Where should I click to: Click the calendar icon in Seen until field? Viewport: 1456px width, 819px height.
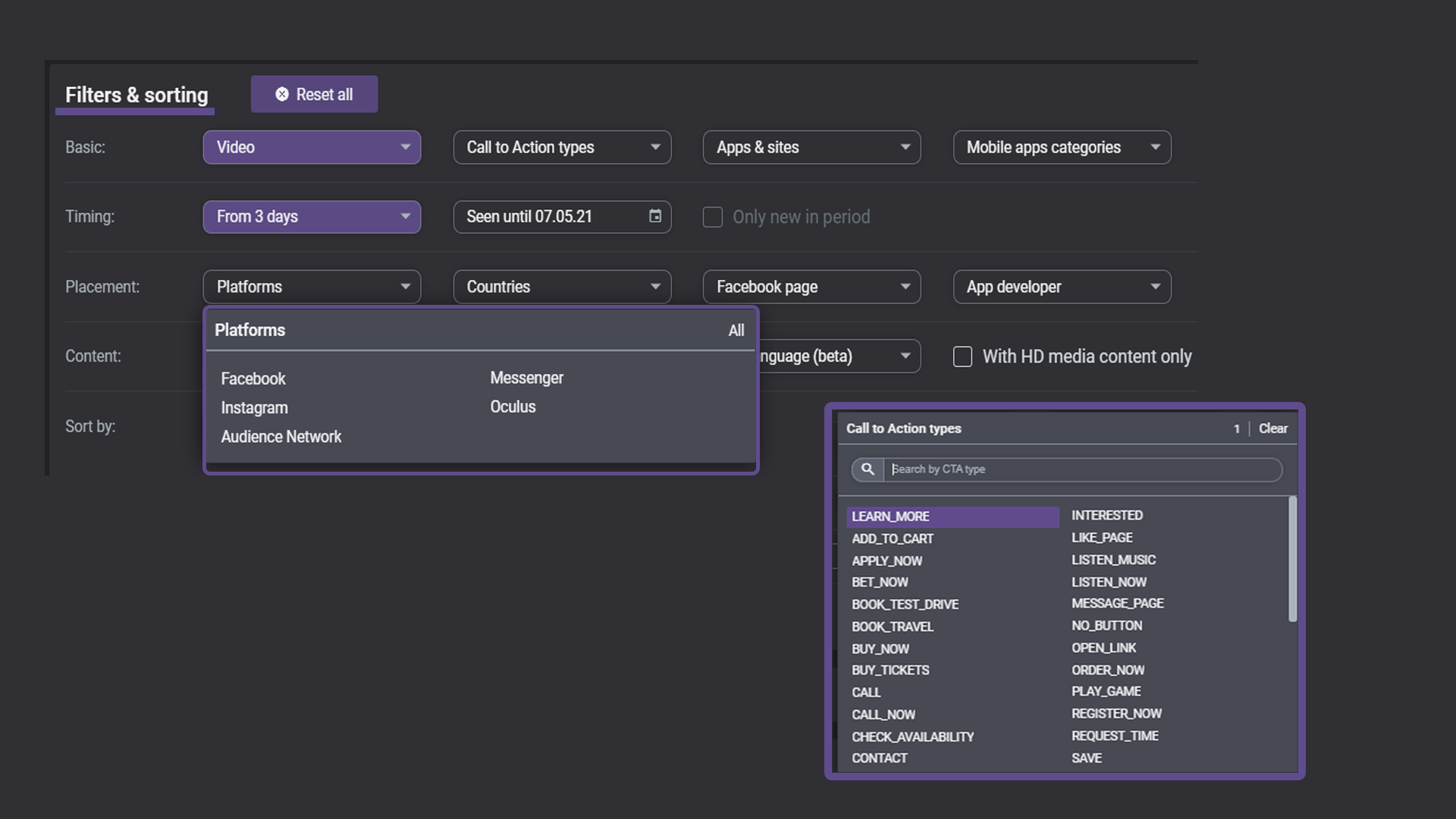point(655,216)
